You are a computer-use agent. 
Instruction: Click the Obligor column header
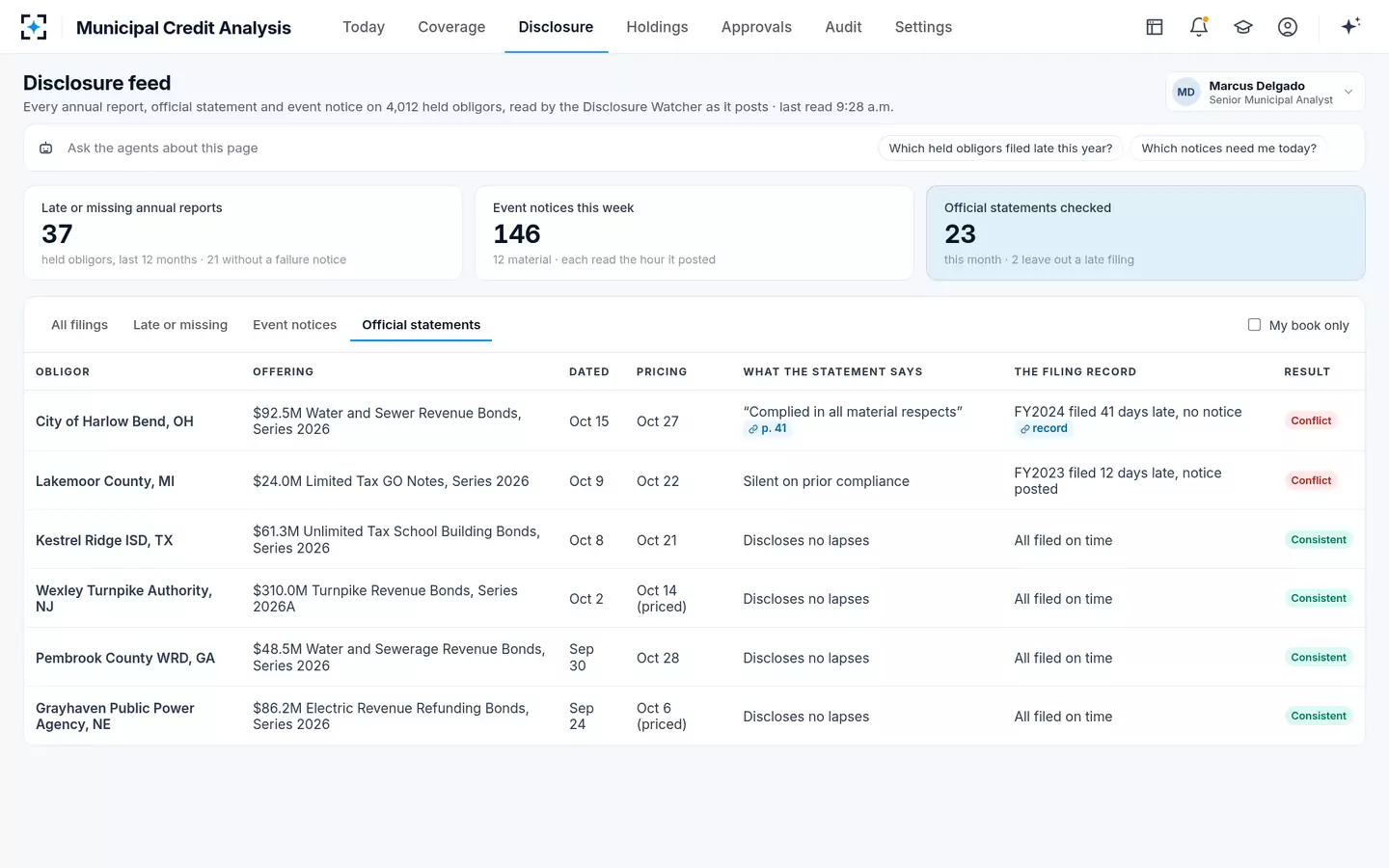(x=63, y=372)
